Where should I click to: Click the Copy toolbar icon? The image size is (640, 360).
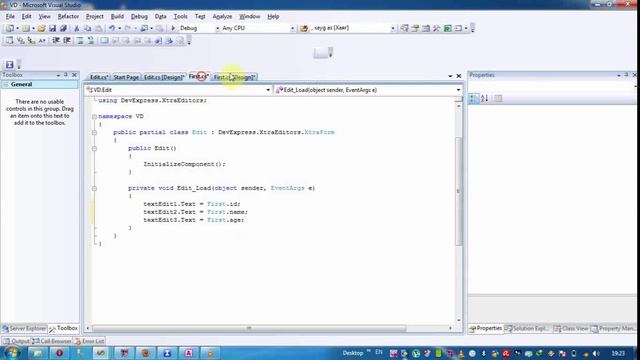87,28
